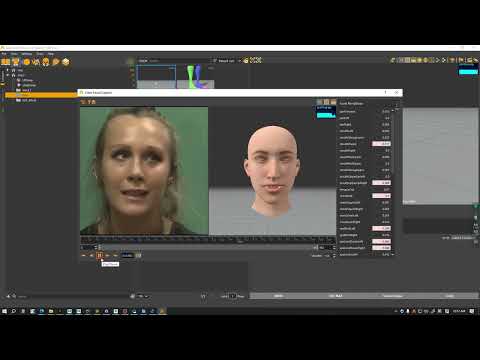The width and height of the screenshot is (480, 360).
Task: Select the blue-outlined thumbnail in the top strip
Action: click(156, 76)
